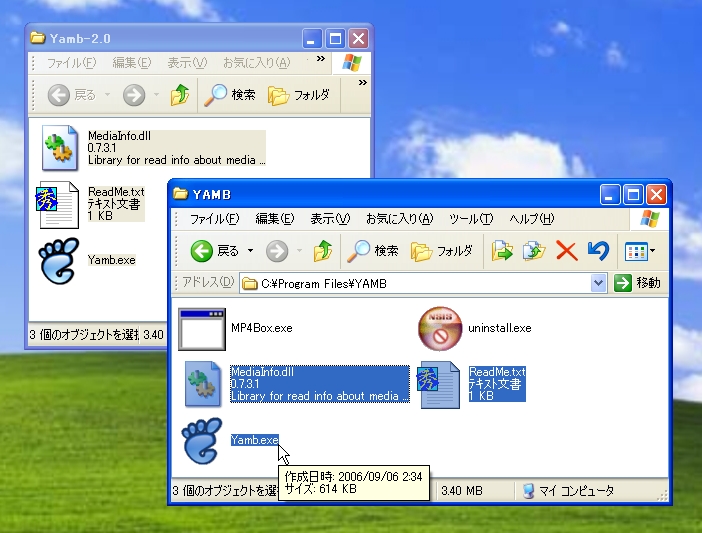Click the blue Undo arrow in YAMB toolbar
The image size is (702, 533).
[598, 251]
